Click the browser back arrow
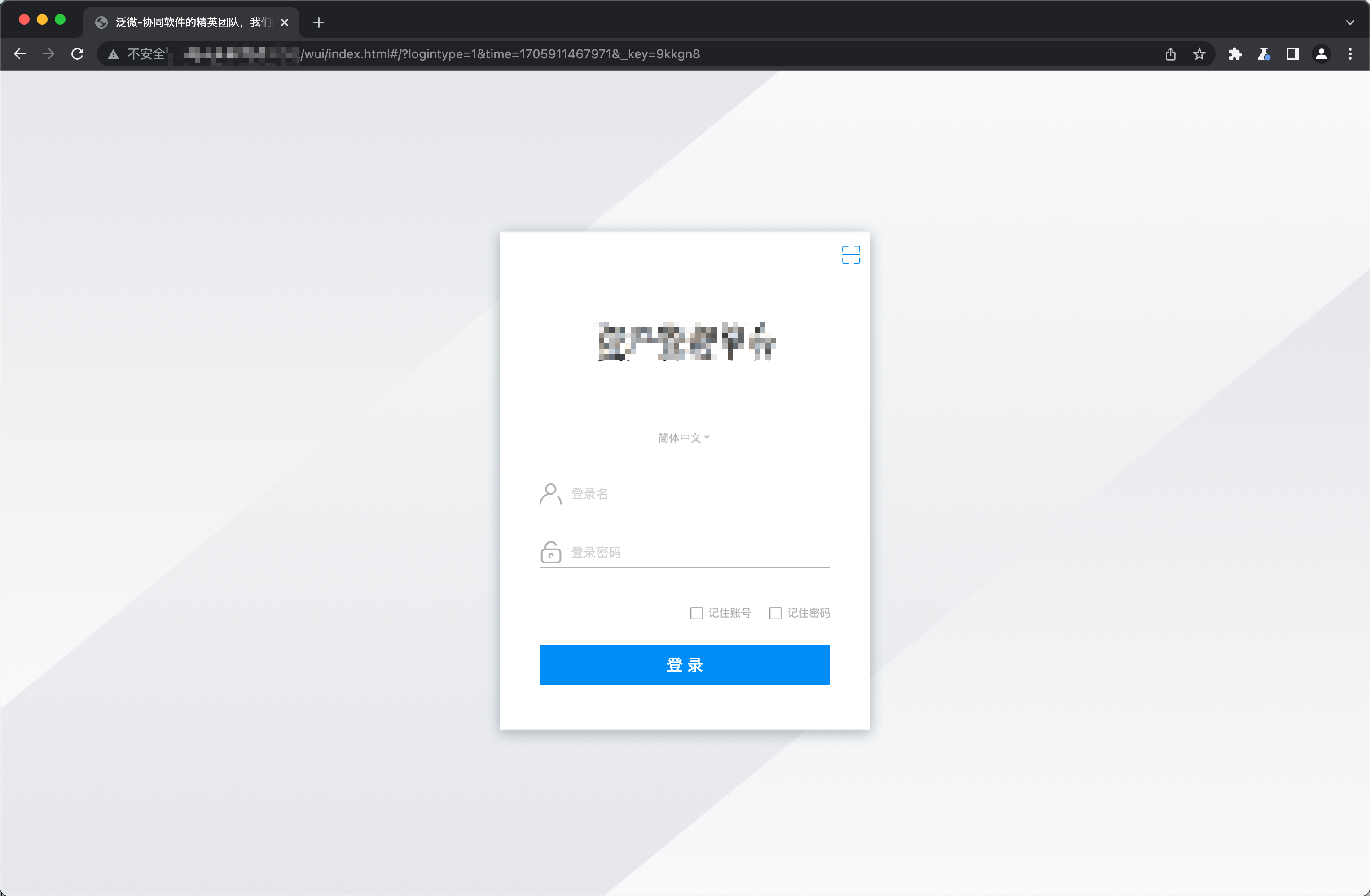This screenshot has height=896, width=1370. click(x=20, y=54)
